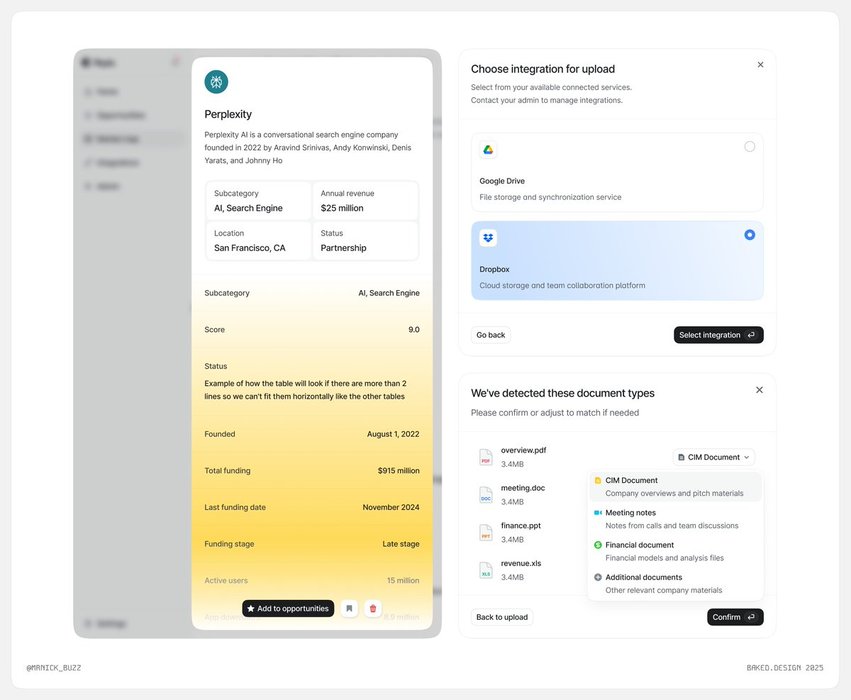
Task: Click the Dropbox logo icon
Action: click(488, 238)
